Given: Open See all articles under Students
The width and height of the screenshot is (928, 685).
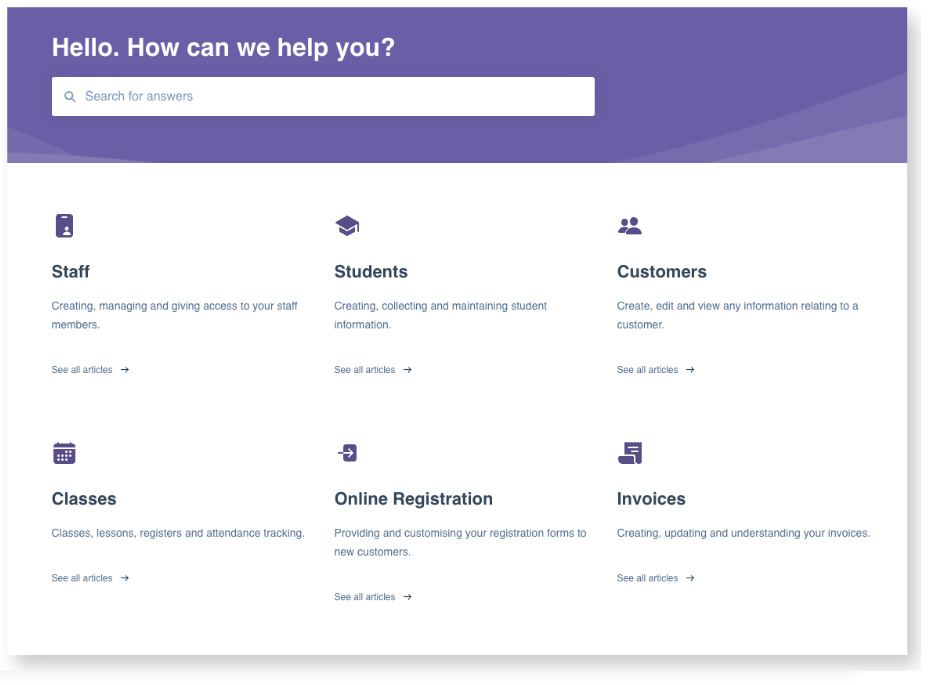Looking at the screenshot, I should tap(363, 369).
